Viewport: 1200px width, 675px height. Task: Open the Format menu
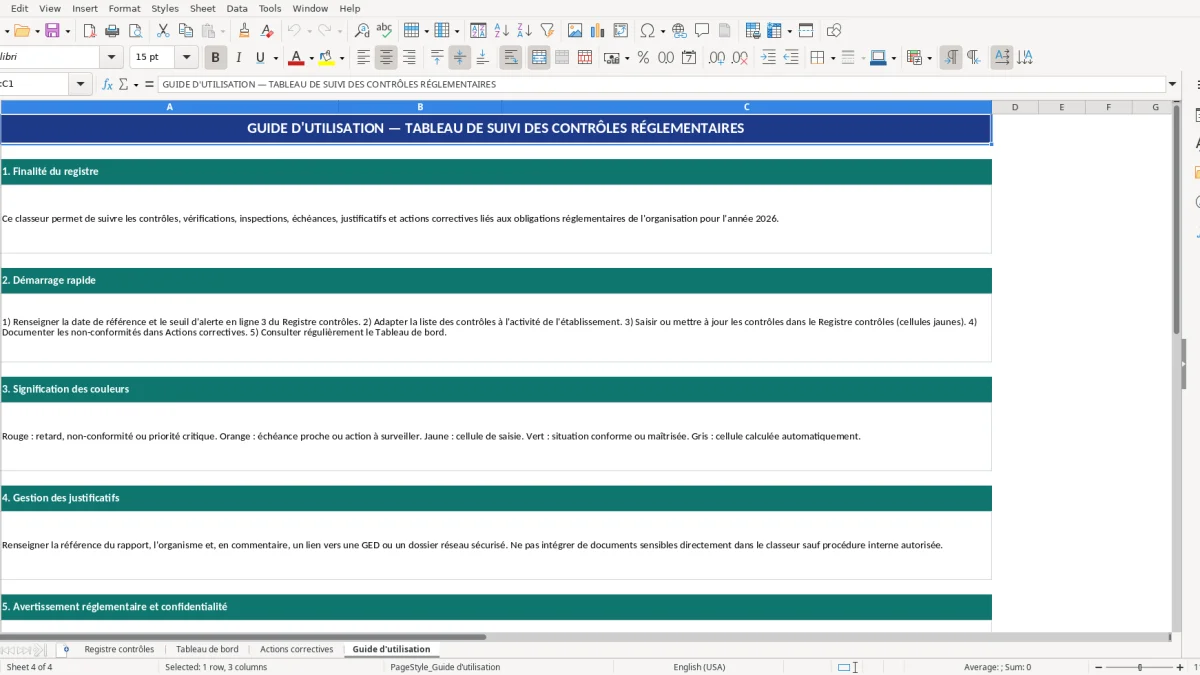(x=125, y=8)
